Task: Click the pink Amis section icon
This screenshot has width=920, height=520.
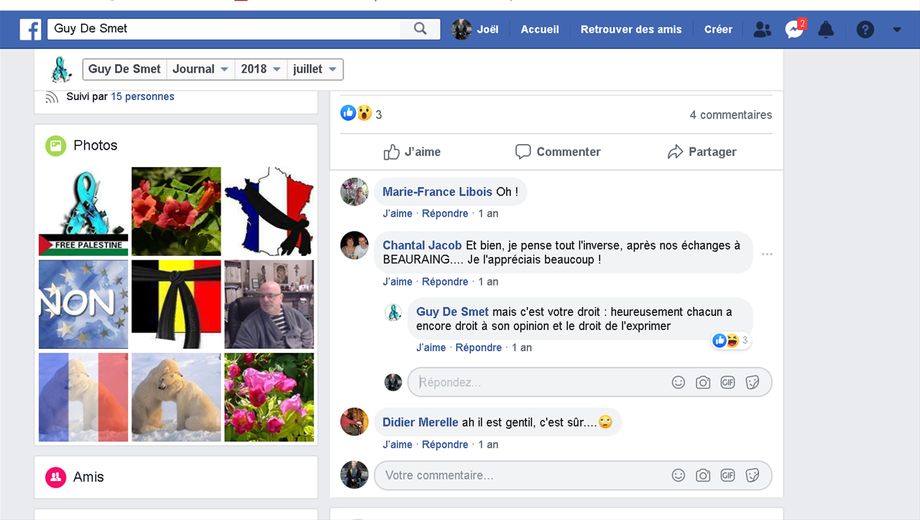Action: [56, 477]
